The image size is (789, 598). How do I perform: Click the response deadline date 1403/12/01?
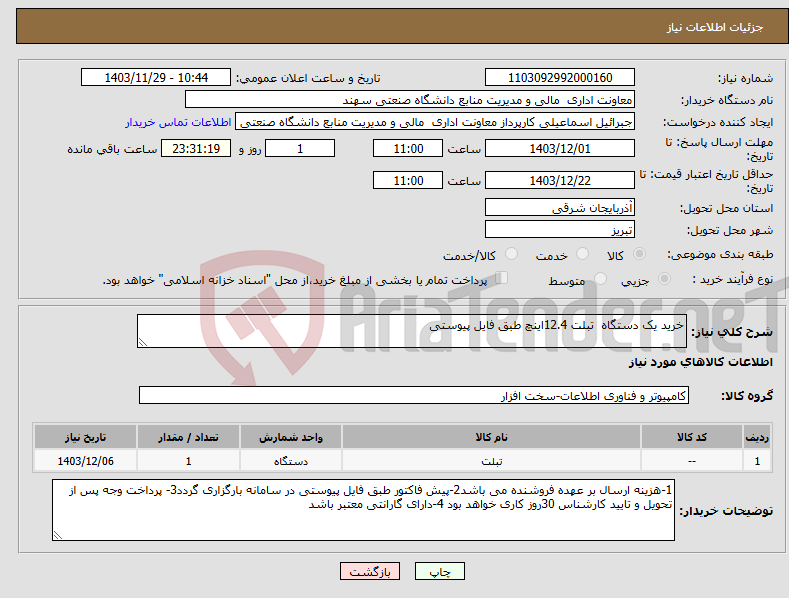[560, 148]
